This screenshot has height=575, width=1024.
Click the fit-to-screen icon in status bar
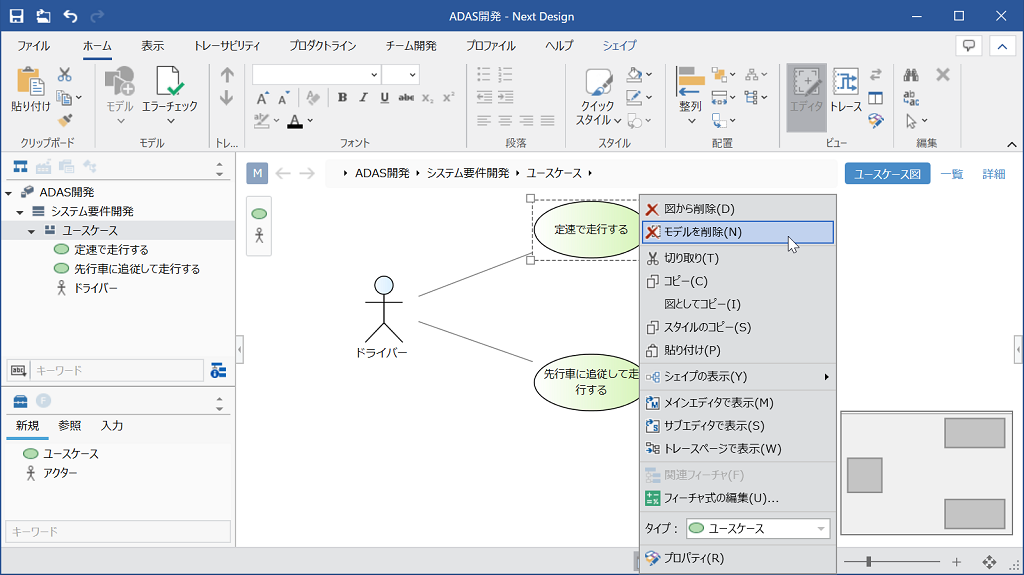tap(989, 562)
